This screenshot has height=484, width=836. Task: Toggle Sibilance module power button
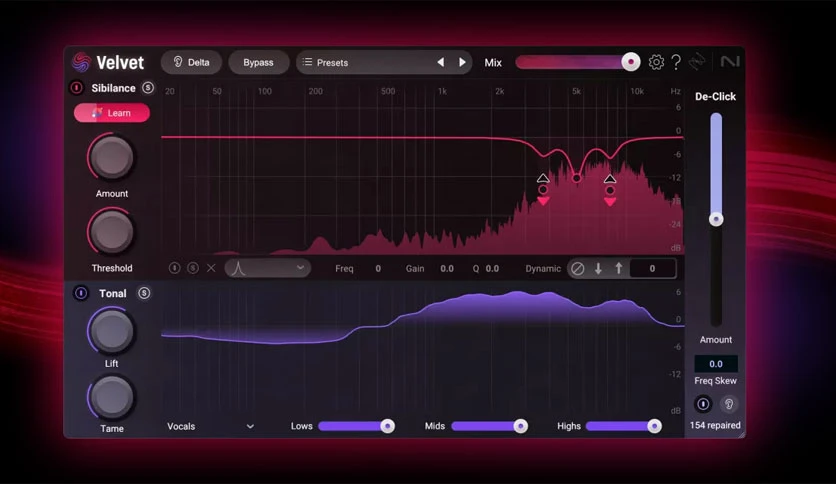(77, 87)
